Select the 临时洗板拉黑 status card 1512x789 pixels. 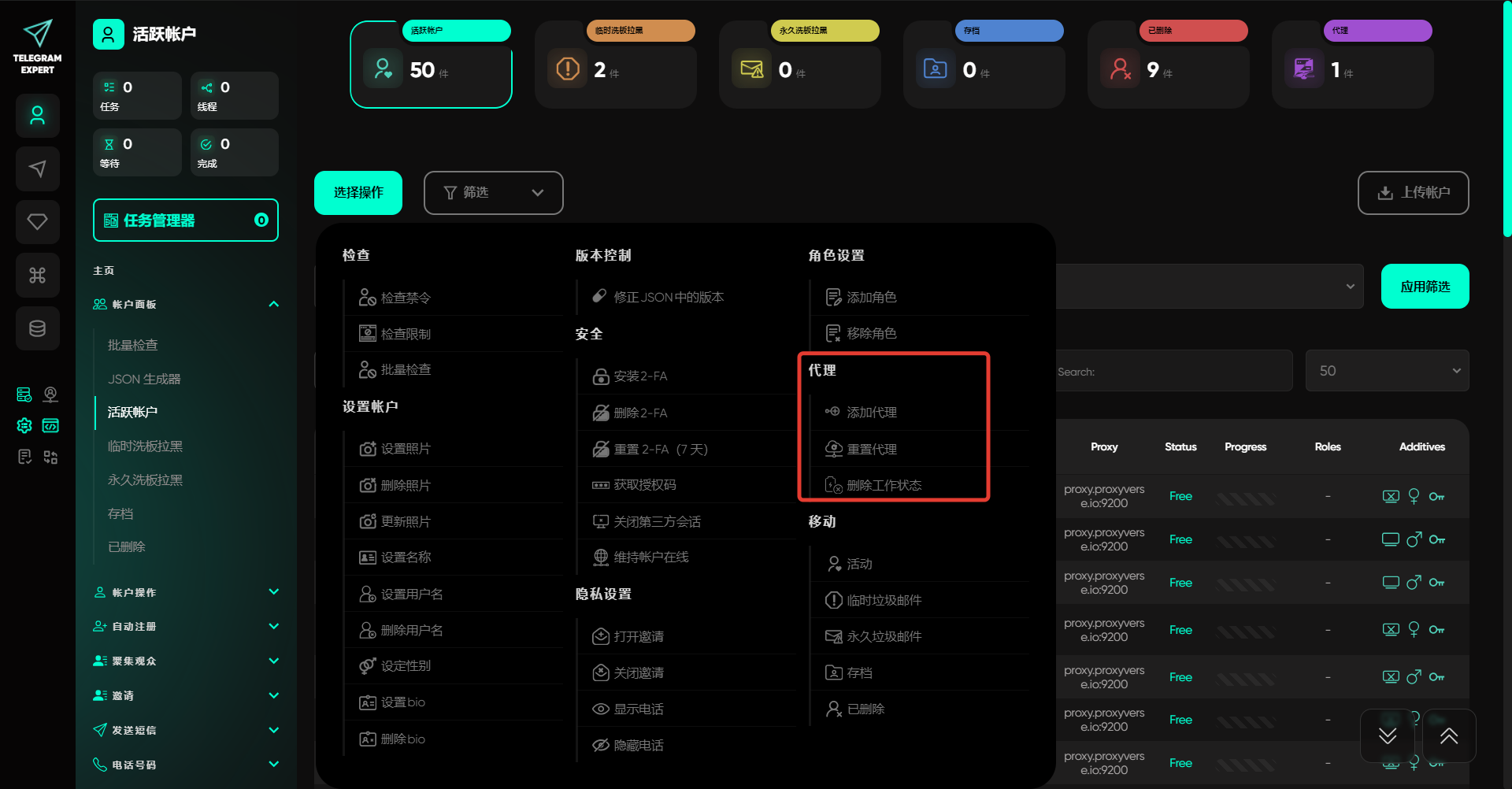point(615,65)
